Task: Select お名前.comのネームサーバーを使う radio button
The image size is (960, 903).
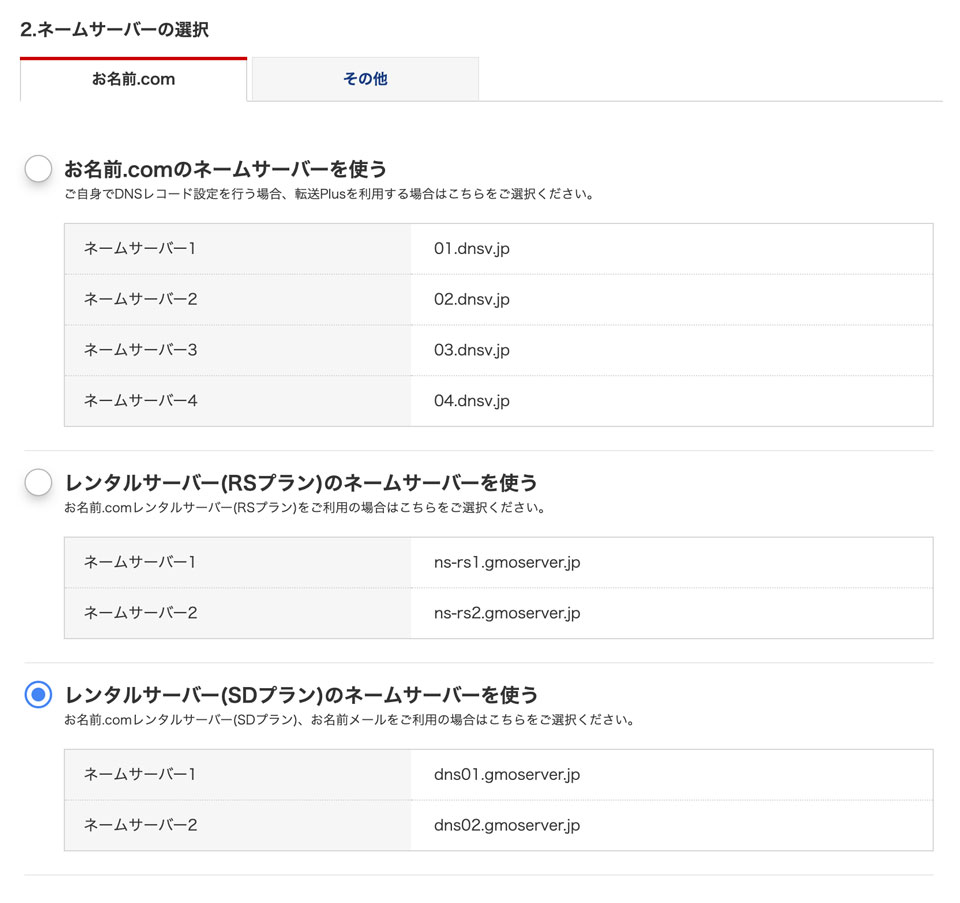Action: [x=38, y=168]
